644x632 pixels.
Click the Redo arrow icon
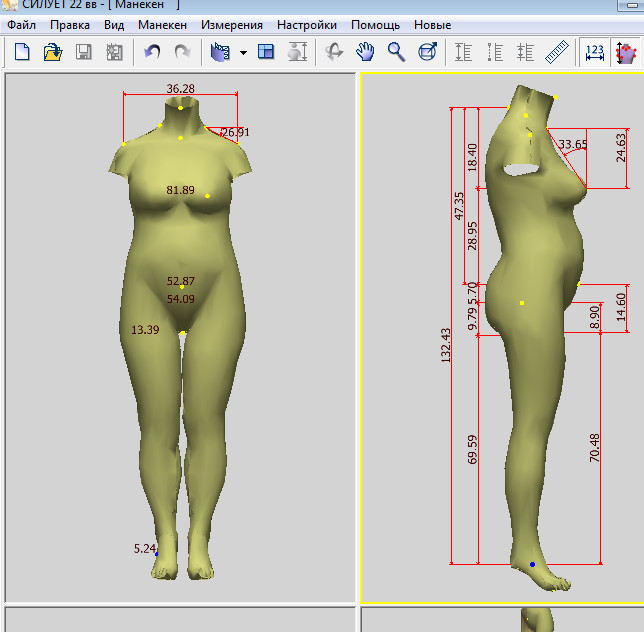pyautogui.click(x=182, y=52)
